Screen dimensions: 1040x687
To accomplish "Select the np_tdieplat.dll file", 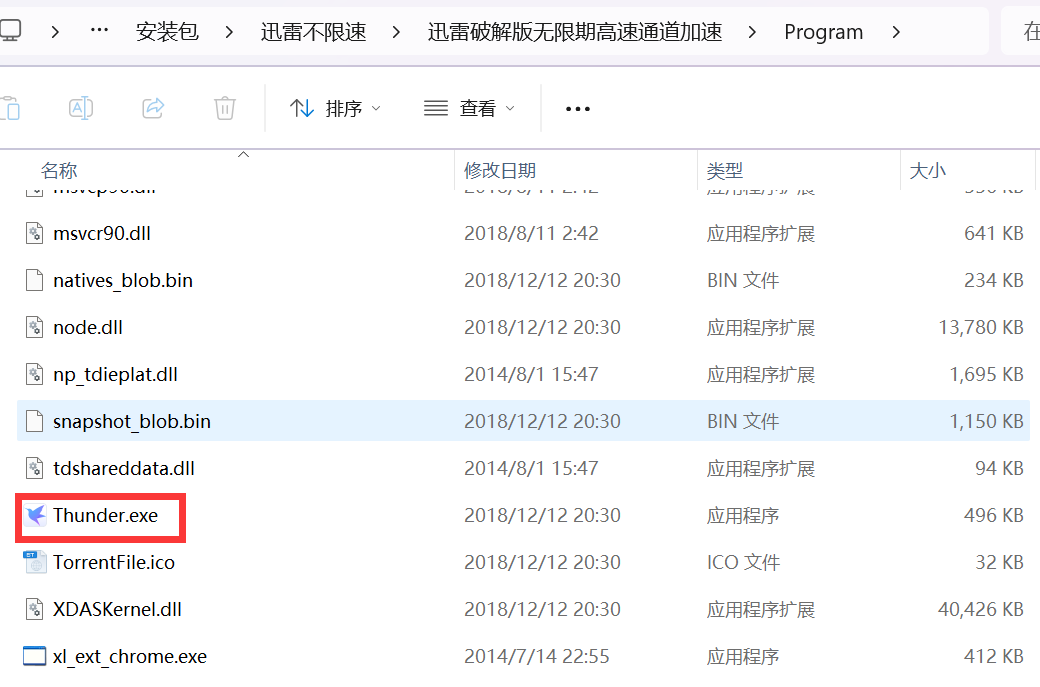I will click(x=115, y=375).
